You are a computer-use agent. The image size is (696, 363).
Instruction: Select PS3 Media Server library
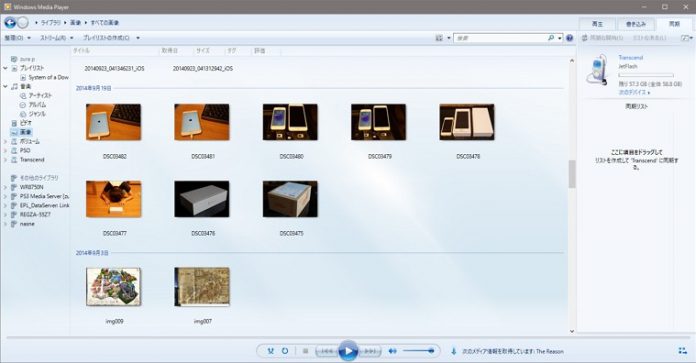pyautogui.click(x=40, y=196)
